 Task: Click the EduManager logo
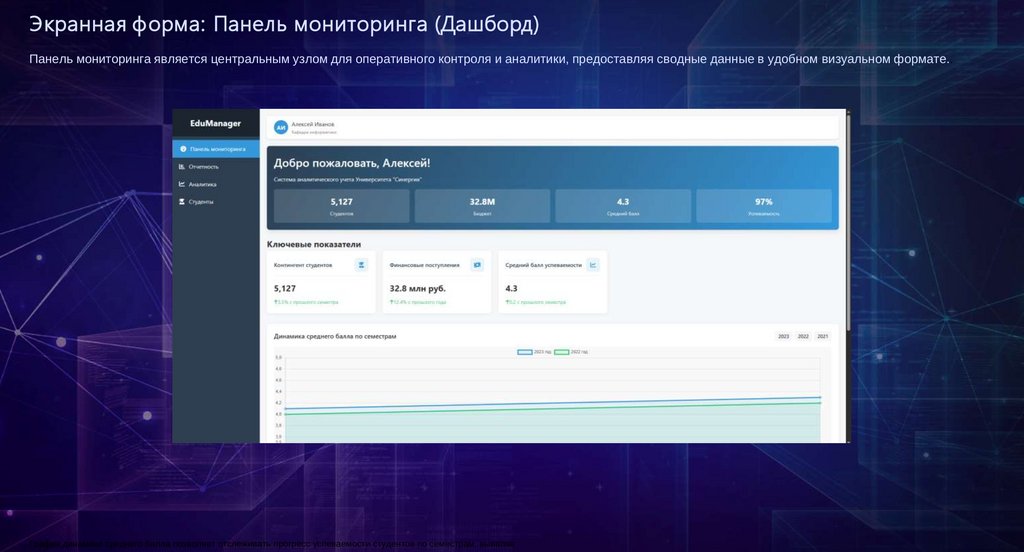[x=216, y=123]
